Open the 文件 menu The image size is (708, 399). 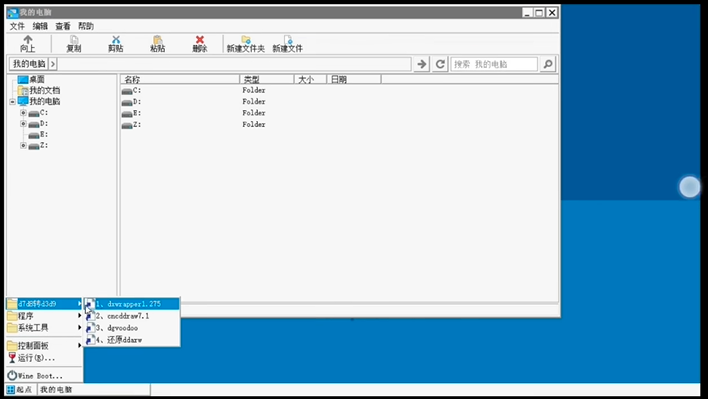pos(17,26)
